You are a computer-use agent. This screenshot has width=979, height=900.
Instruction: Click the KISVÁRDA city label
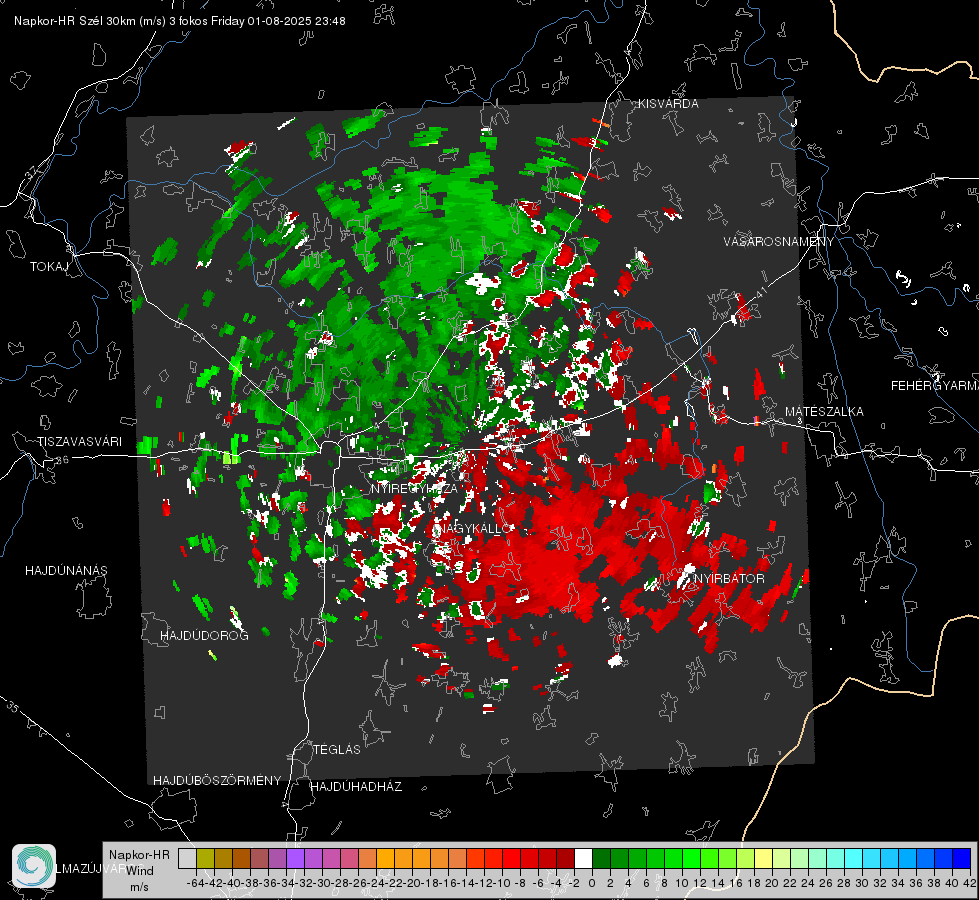[668, 104]
